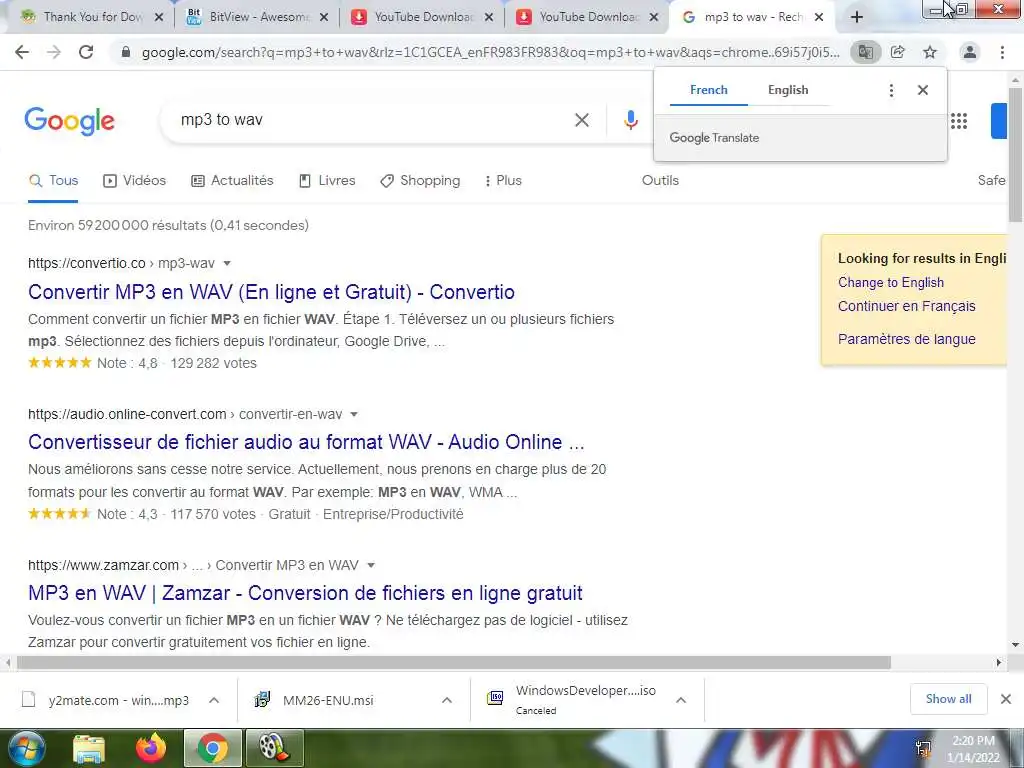This screenshot has width=1024, height=768.
Task: Close the BitView tab
Action: click(x=324, y=18)
